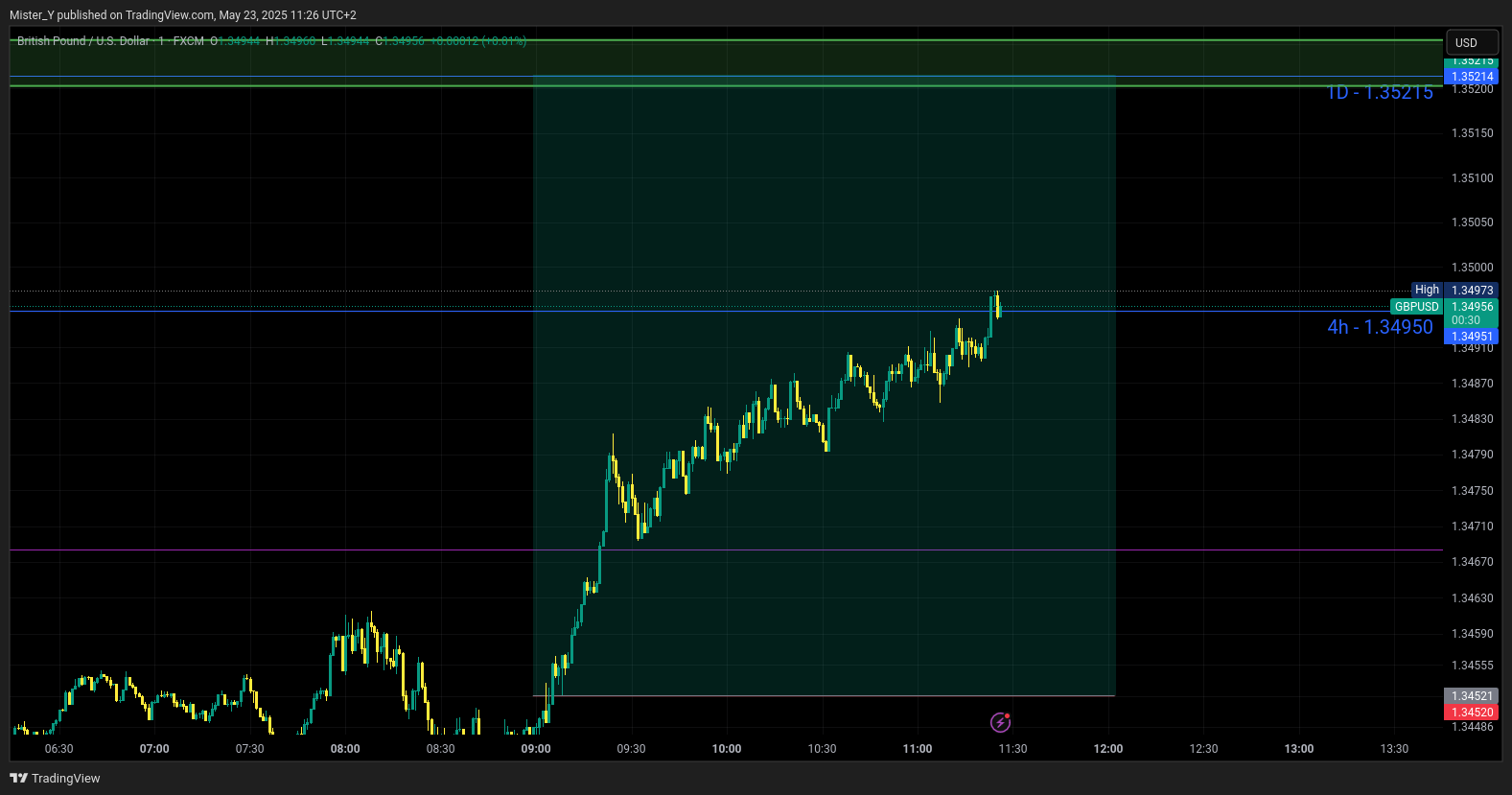
Task: Click the 1.35050 price axis label
Action: click(x=1472, y=222)
